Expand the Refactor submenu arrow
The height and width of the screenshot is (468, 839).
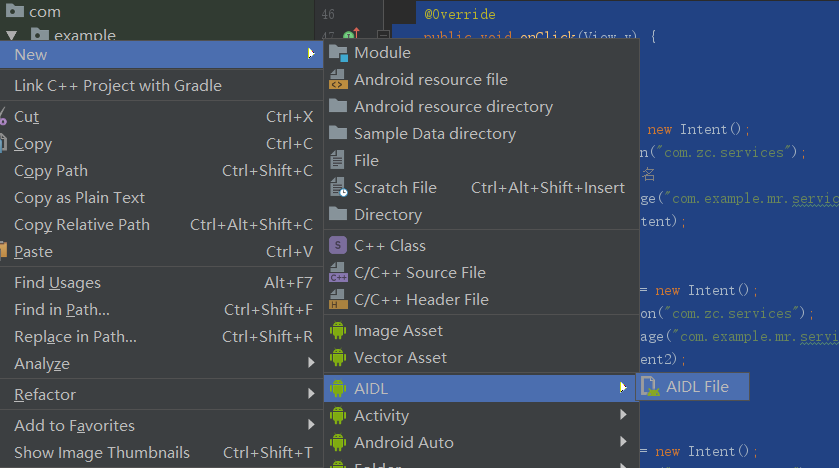click(x=311, y=394)
